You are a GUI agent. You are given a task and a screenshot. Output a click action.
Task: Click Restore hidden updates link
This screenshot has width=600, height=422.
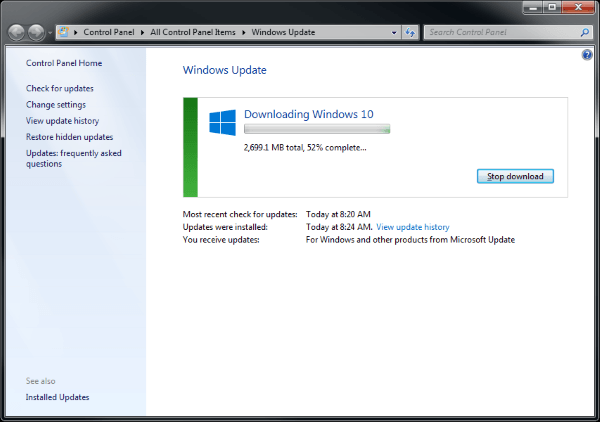69,137
